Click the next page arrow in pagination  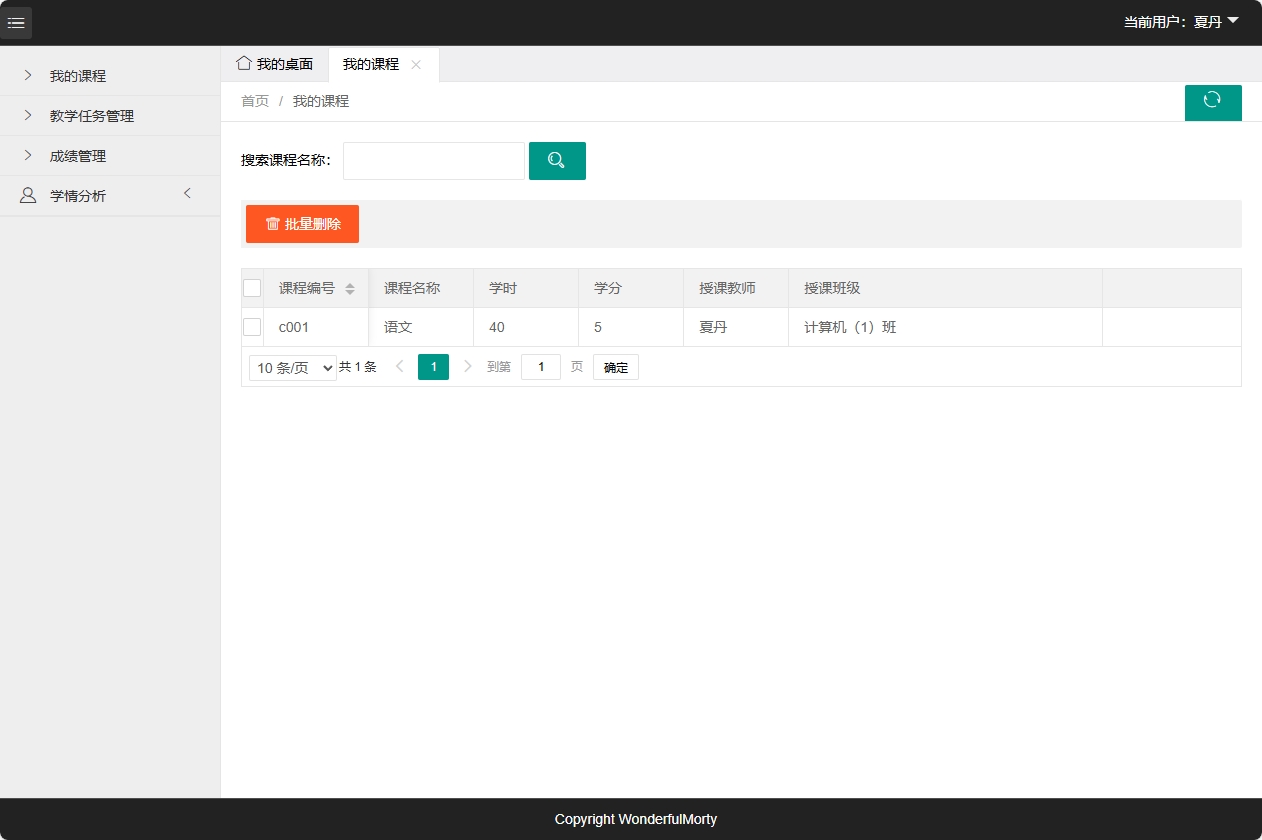coord(467,366)
